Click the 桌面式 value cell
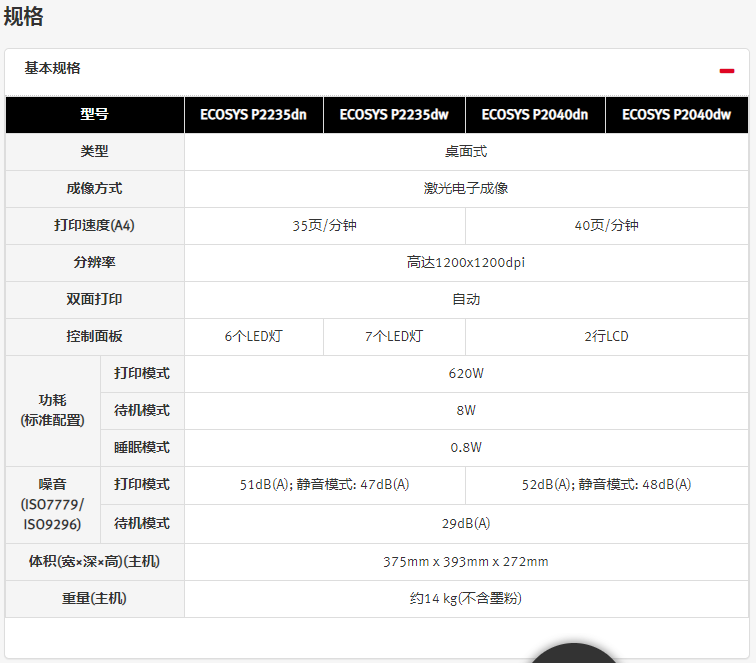 [466, 151]
